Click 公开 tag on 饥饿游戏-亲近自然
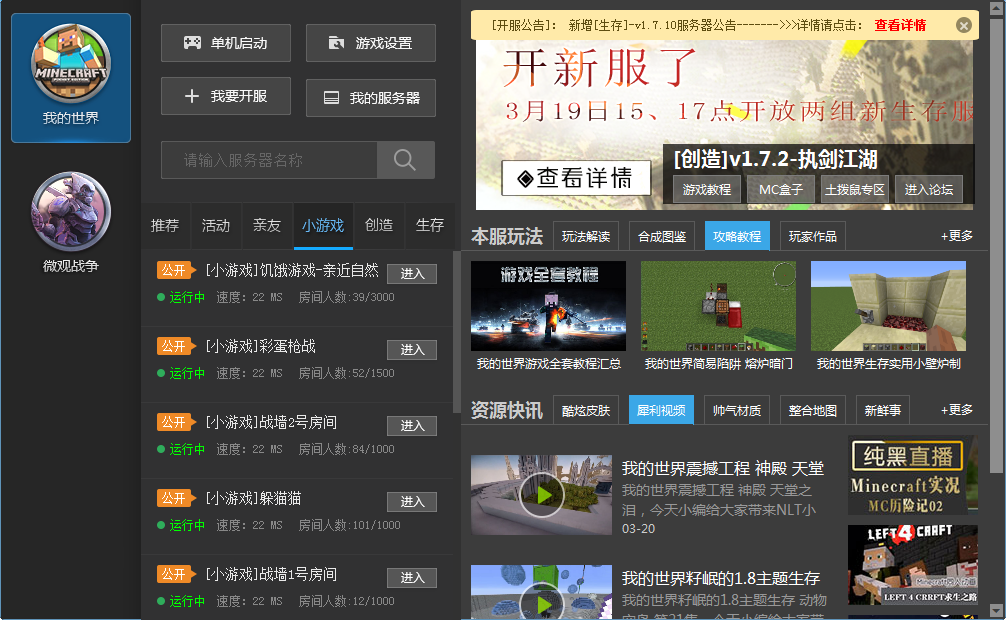1006x620 pixels. [175, 270]
